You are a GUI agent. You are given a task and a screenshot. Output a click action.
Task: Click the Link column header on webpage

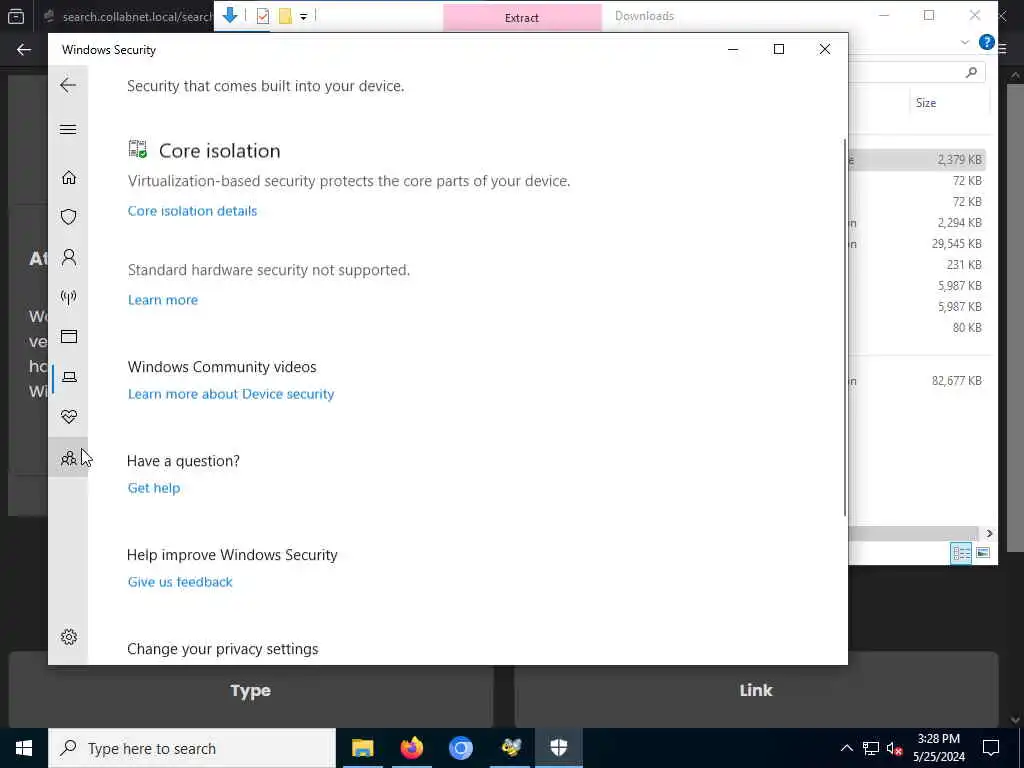[756, 690]
